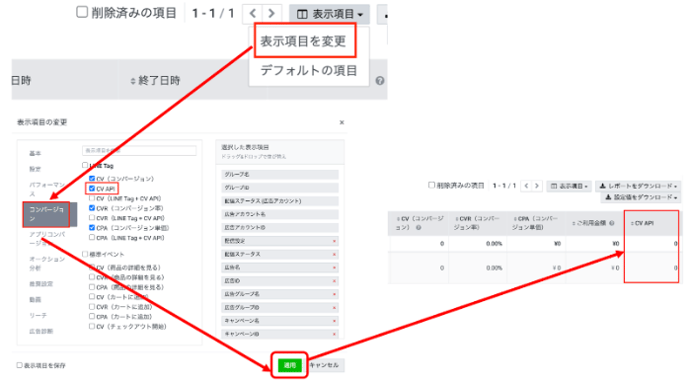
Task: Open the レポートをダウンロード dropdown
Action: point(638,186)
